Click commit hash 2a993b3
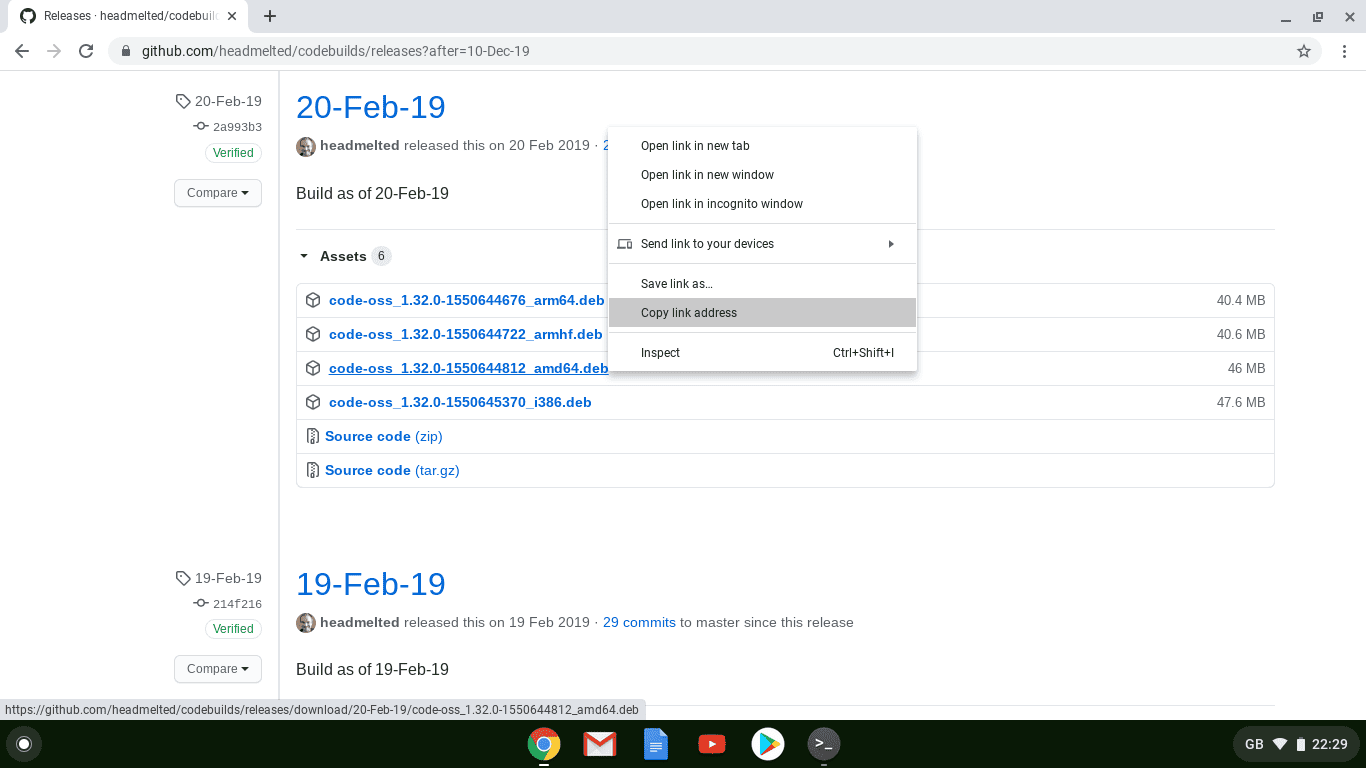This screenshot has height=768, width=1366. tap(237, 127)
